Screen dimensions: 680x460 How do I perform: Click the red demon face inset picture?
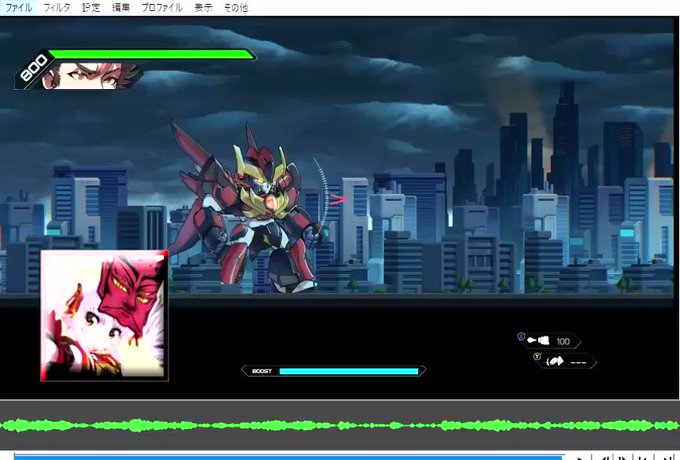click(104, 316)
